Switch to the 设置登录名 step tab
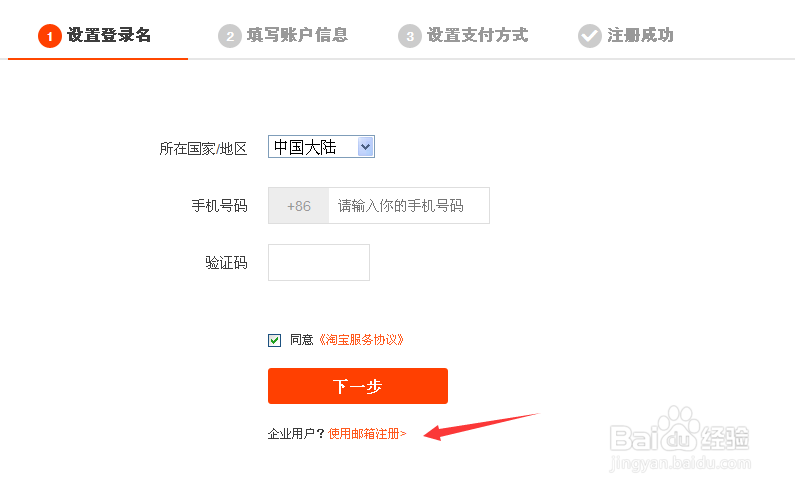The height and width of the screenshot is (491, 795). point(109,36)
